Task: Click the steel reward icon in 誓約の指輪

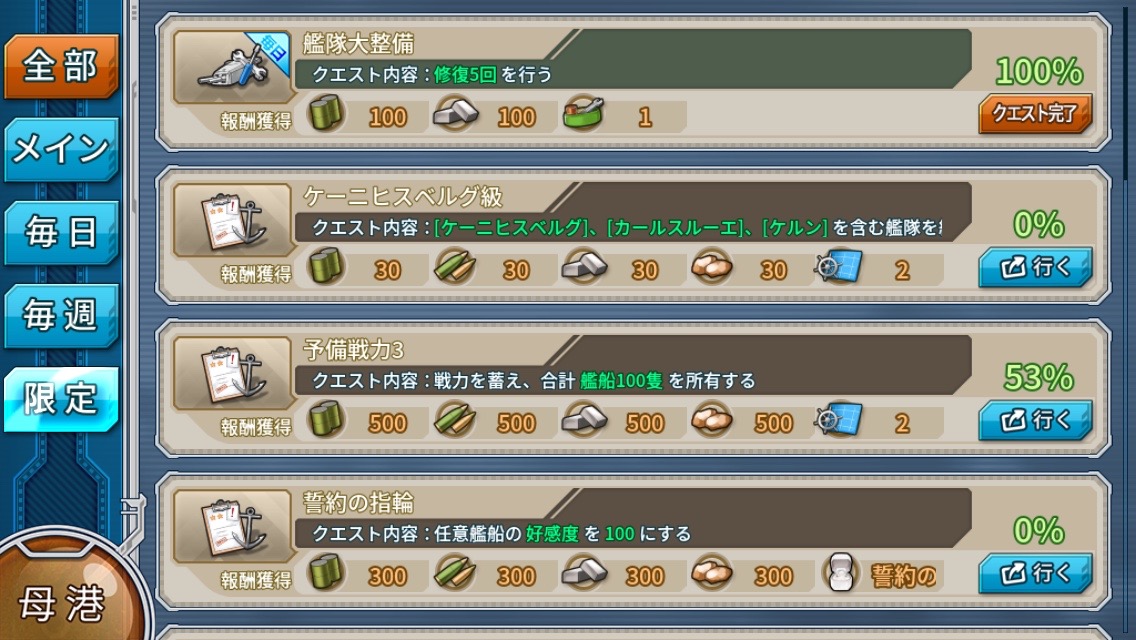Action: [583, 572]
